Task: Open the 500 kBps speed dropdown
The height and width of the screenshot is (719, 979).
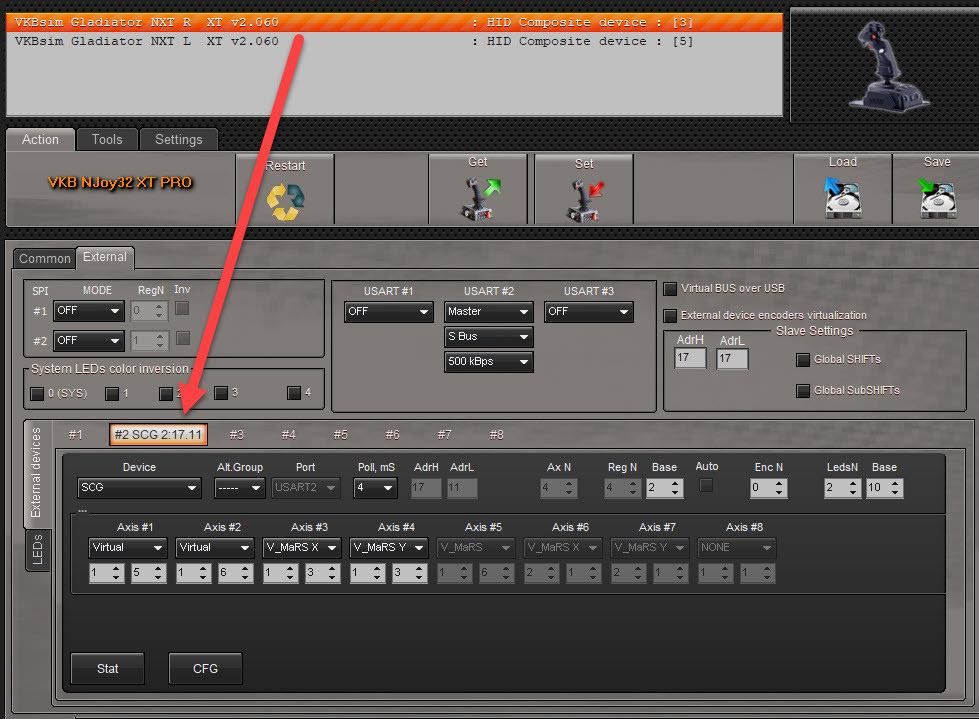Action: tap(489, 361)
